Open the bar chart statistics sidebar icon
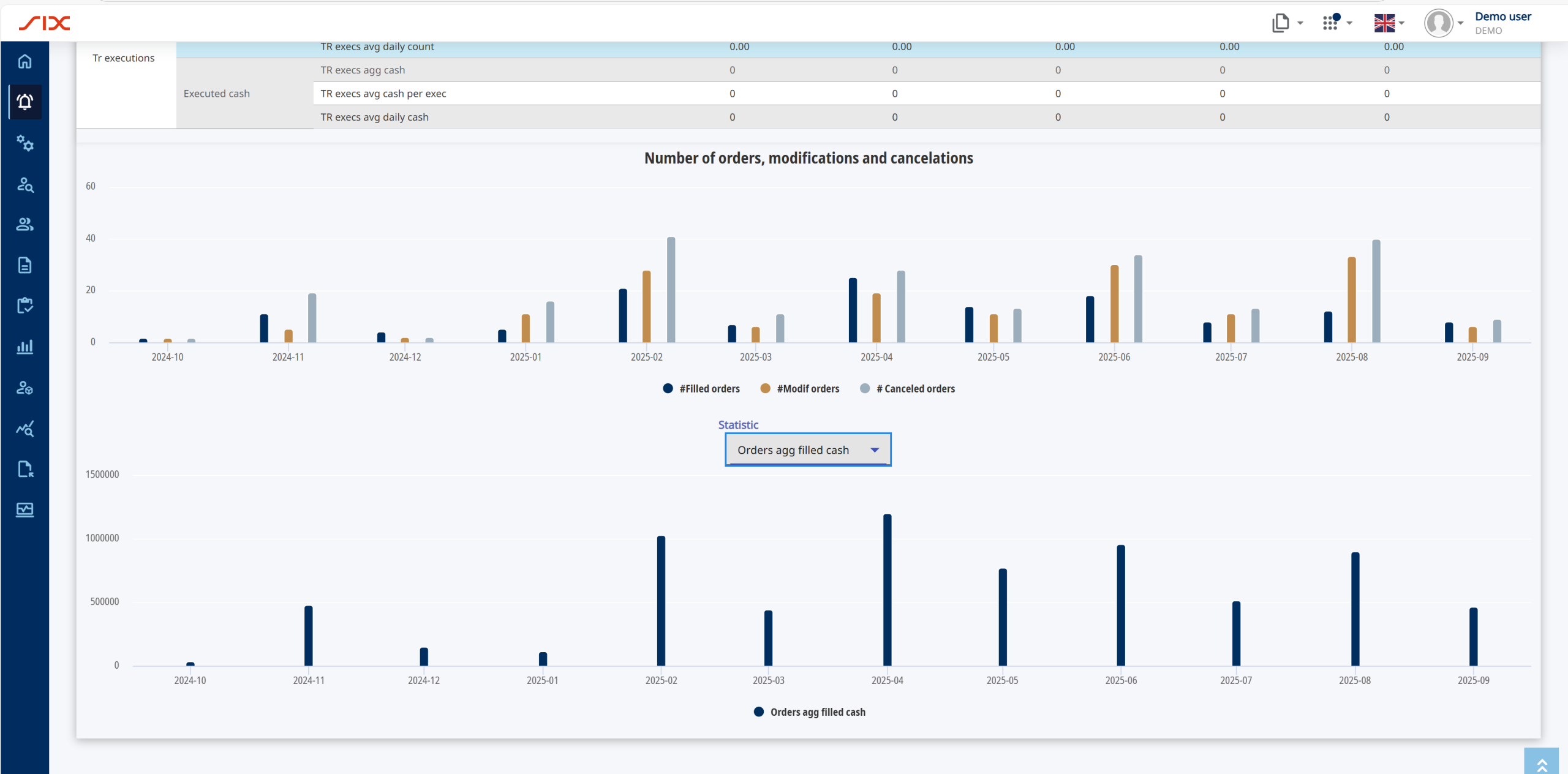Viewport: 1568px width, 774px height. pyautogui.click(x=24, y=347)
